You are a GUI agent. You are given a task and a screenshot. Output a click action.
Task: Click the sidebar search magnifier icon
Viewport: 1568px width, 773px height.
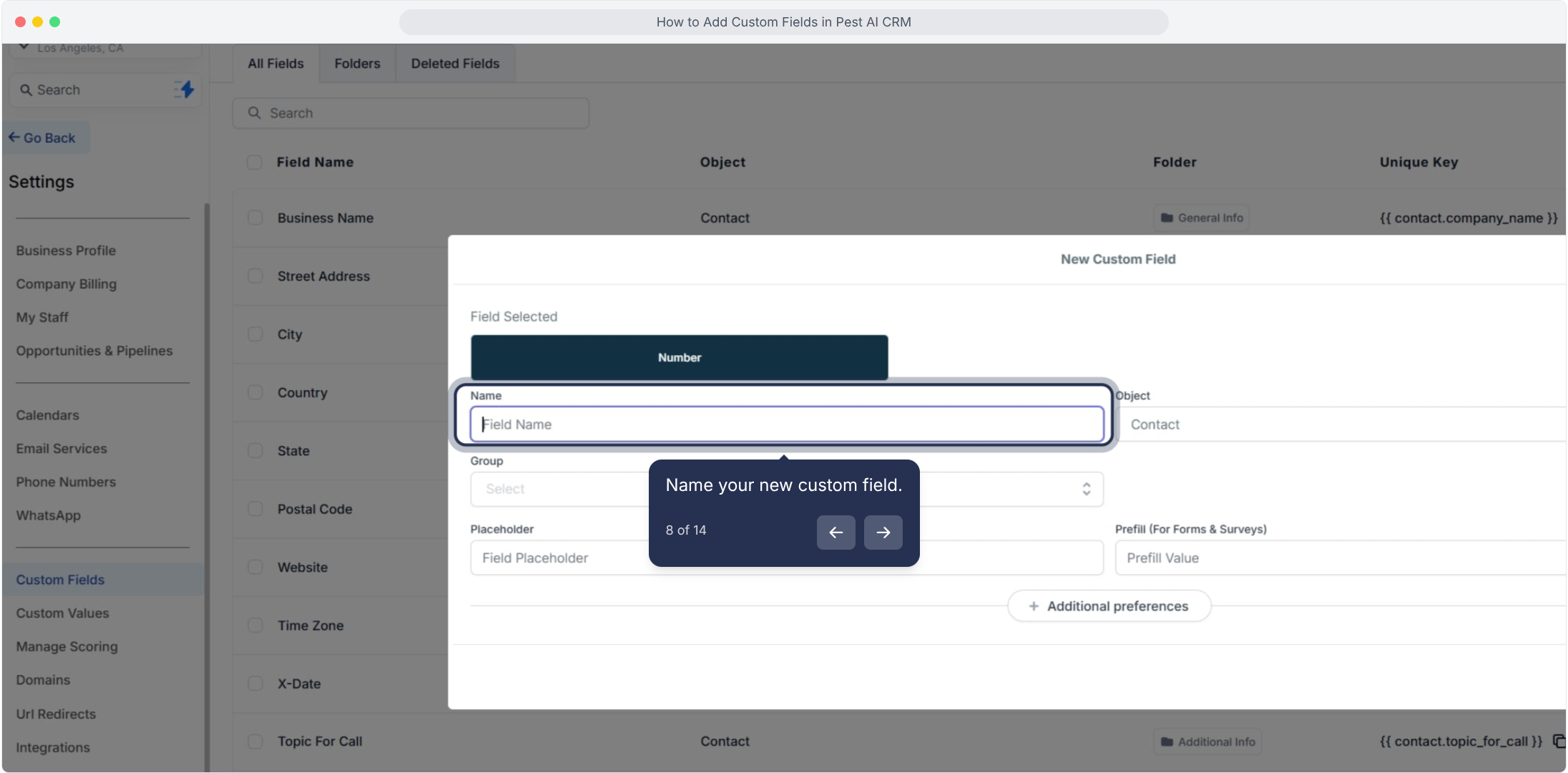tap(26, 90)
